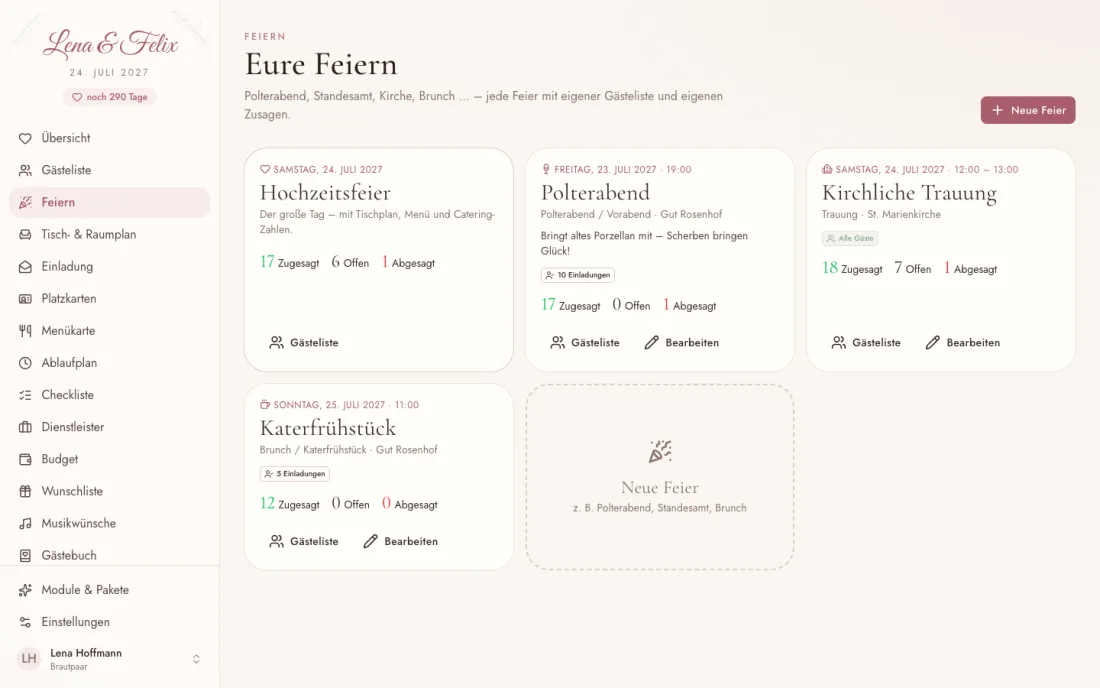
Task: Click the heart icon next to Übersicht
Action: (25, 138)
